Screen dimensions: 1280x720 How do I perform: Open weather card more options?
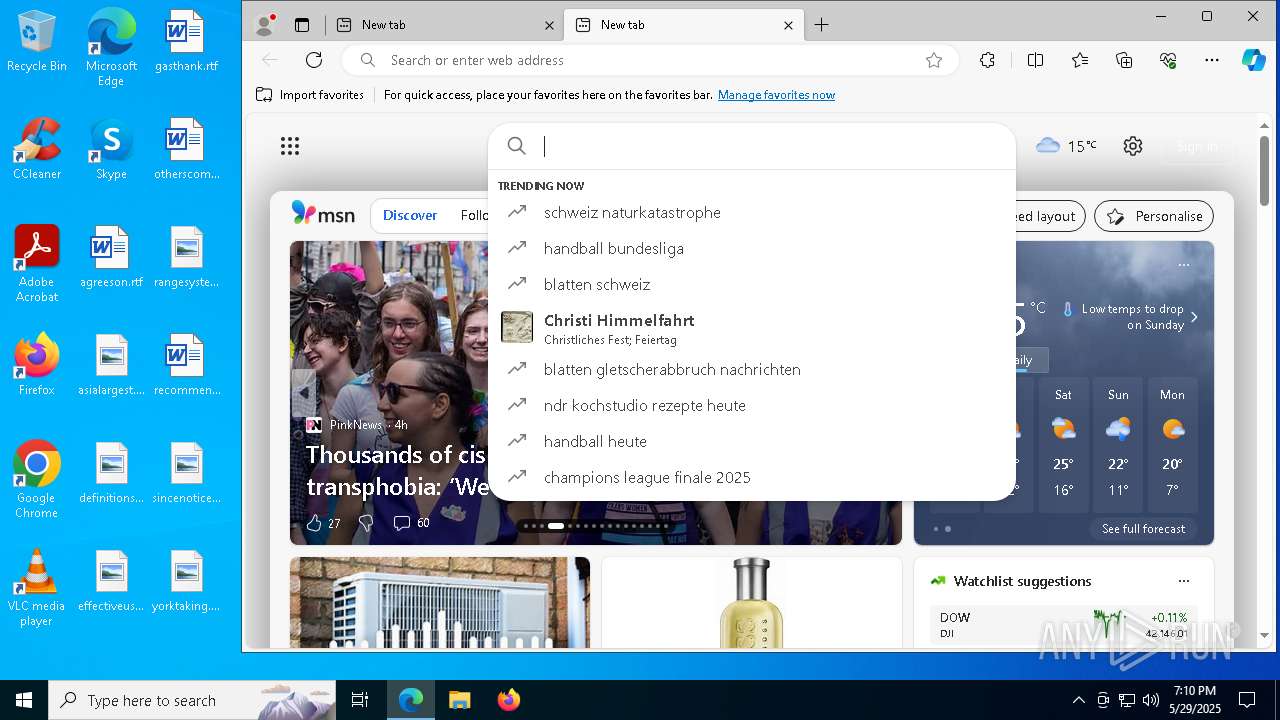[1184, 265]
